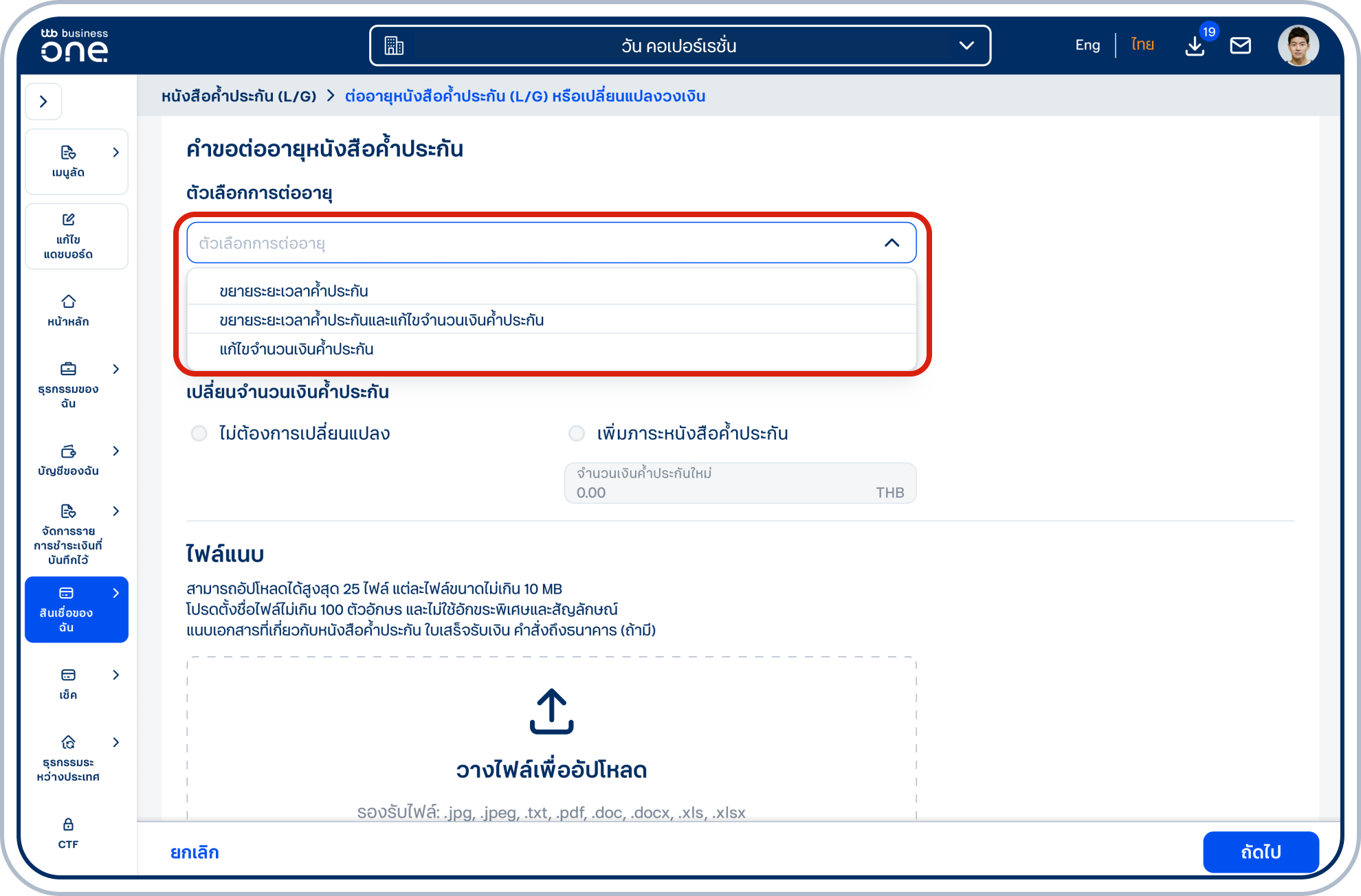Screen dimensions: 1361x896
Task: Choose ขยายระยะเวลาค้ำประกัน option
Action: coord(294,291)
